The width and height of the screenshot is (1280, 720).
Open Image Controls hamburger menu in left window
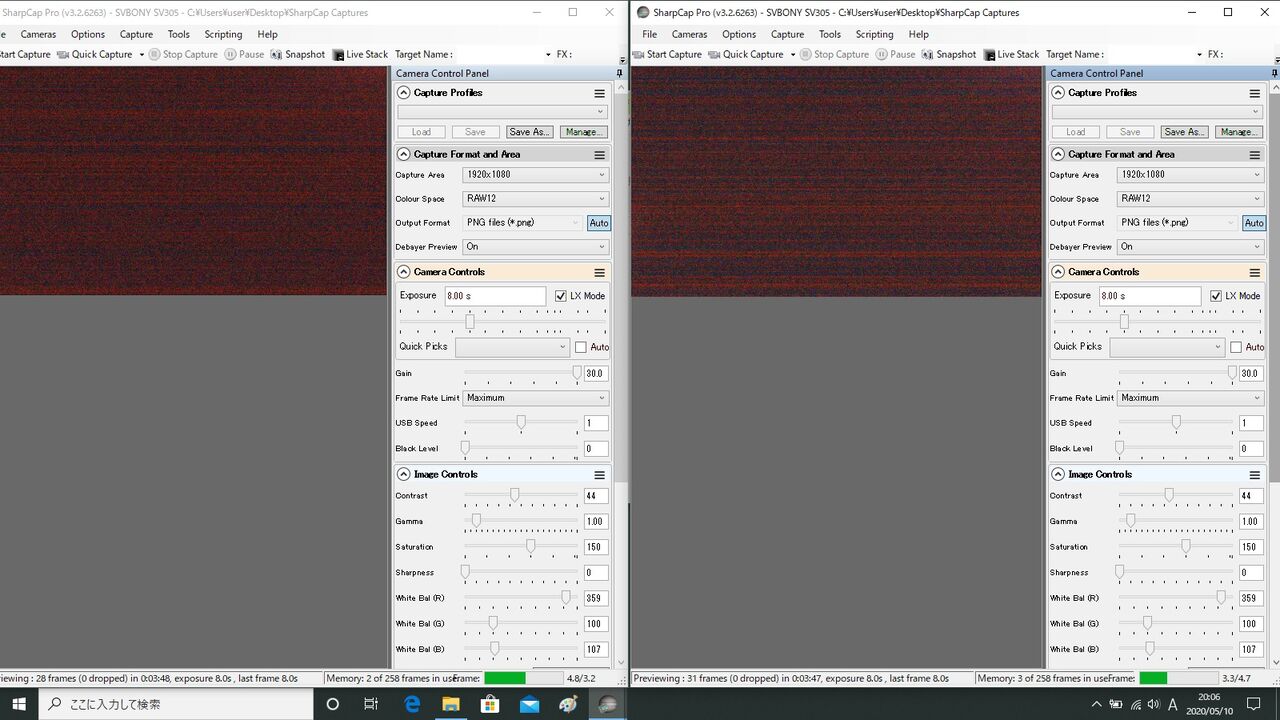tap(600, 475)
